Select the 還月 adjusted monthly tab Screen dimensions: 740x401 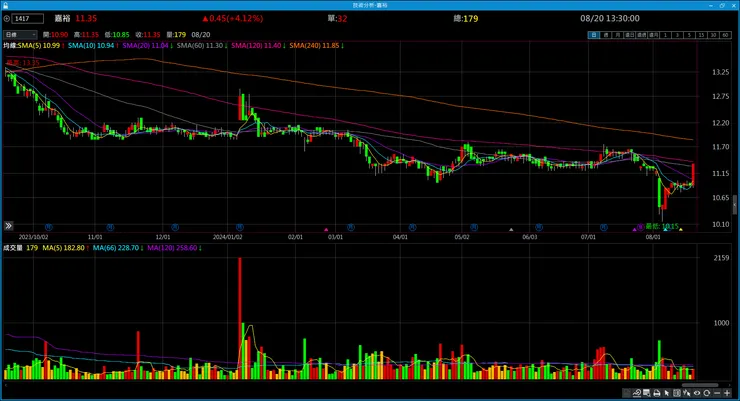pos(654,35)
